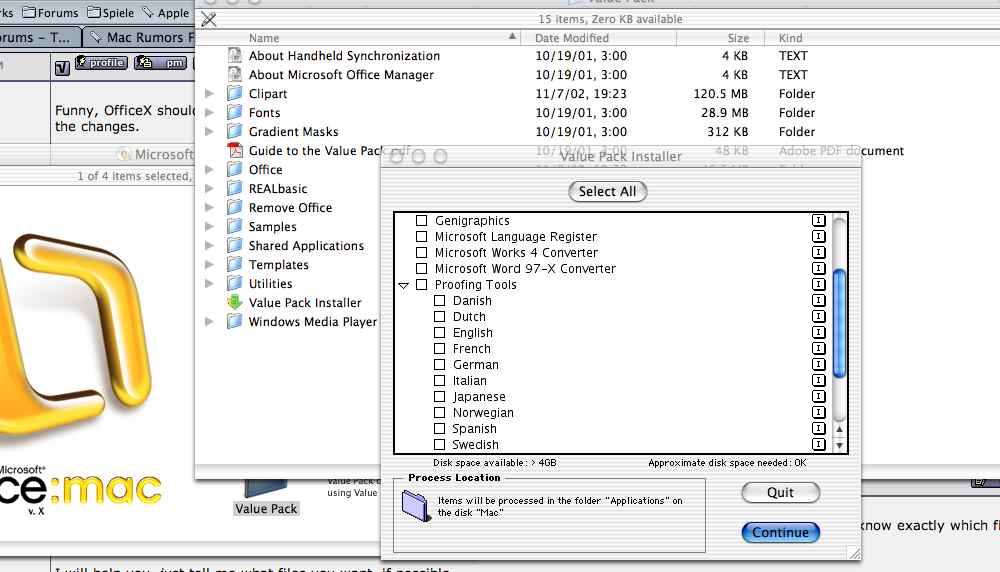
Task: Click the profile button in forum post
Action: pyautogui.click(x=101, y=62)
